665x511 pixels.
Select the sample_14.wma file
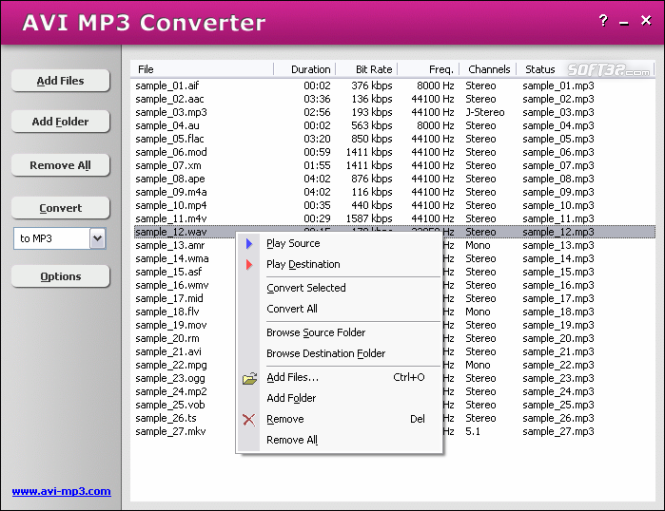click(x=172, y=259)
